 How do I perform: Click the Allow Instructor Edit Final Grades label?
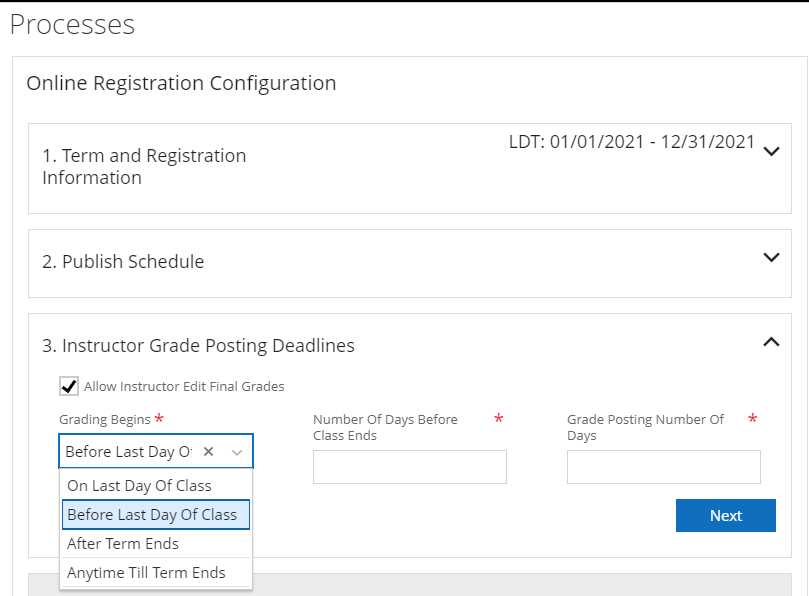[184, 387]
